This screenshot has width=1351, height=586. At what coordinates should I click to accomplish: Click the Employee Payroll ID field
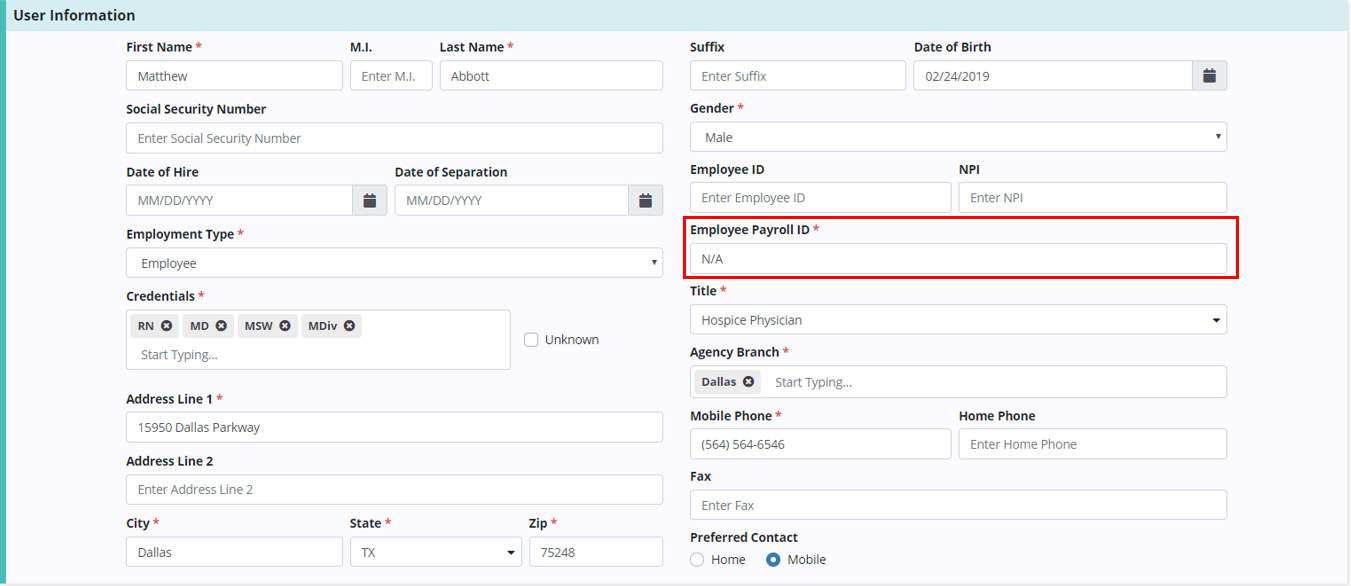[957, 259]
